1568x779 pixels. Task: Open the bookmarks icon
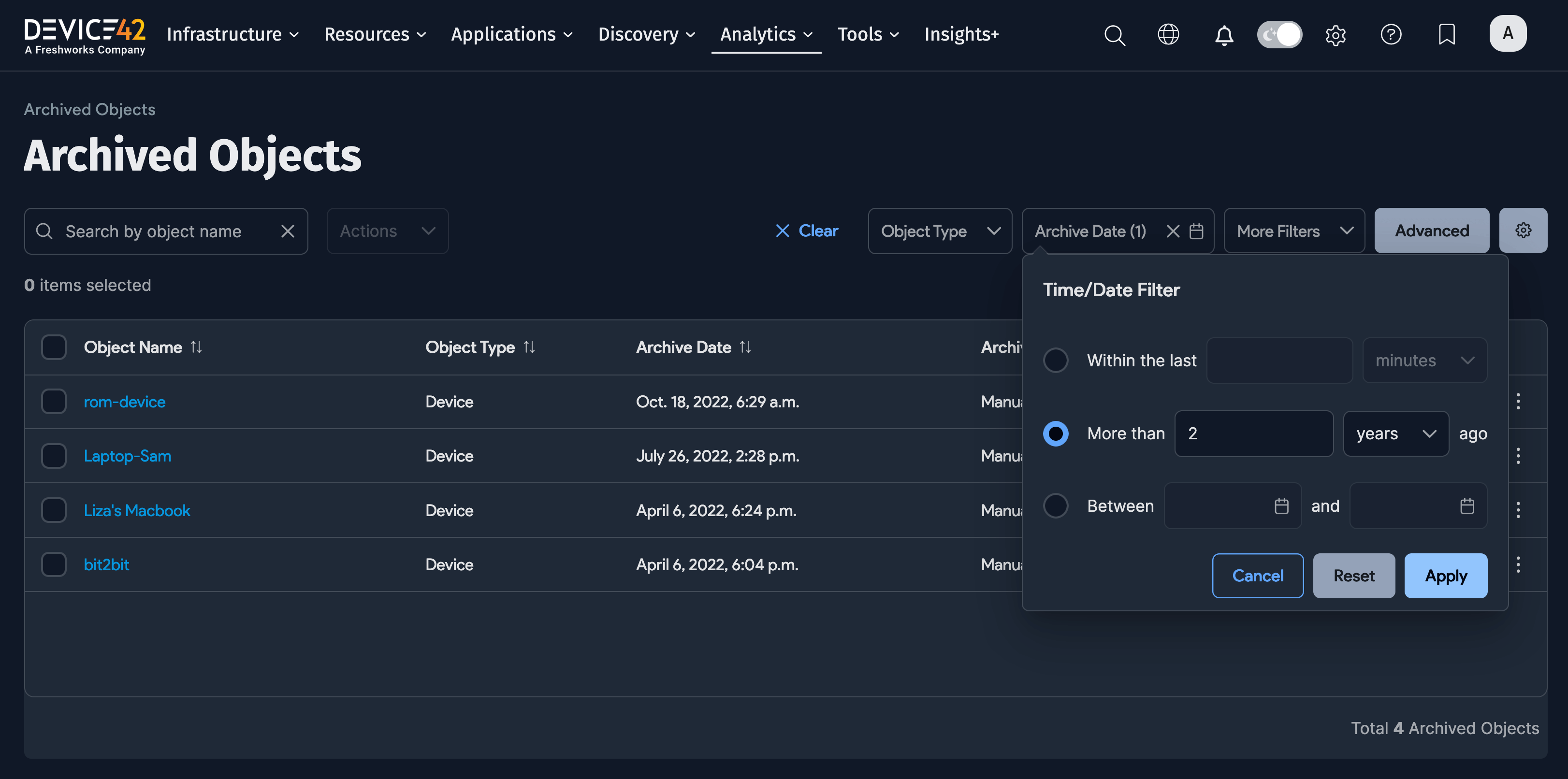coord(1446,35)
